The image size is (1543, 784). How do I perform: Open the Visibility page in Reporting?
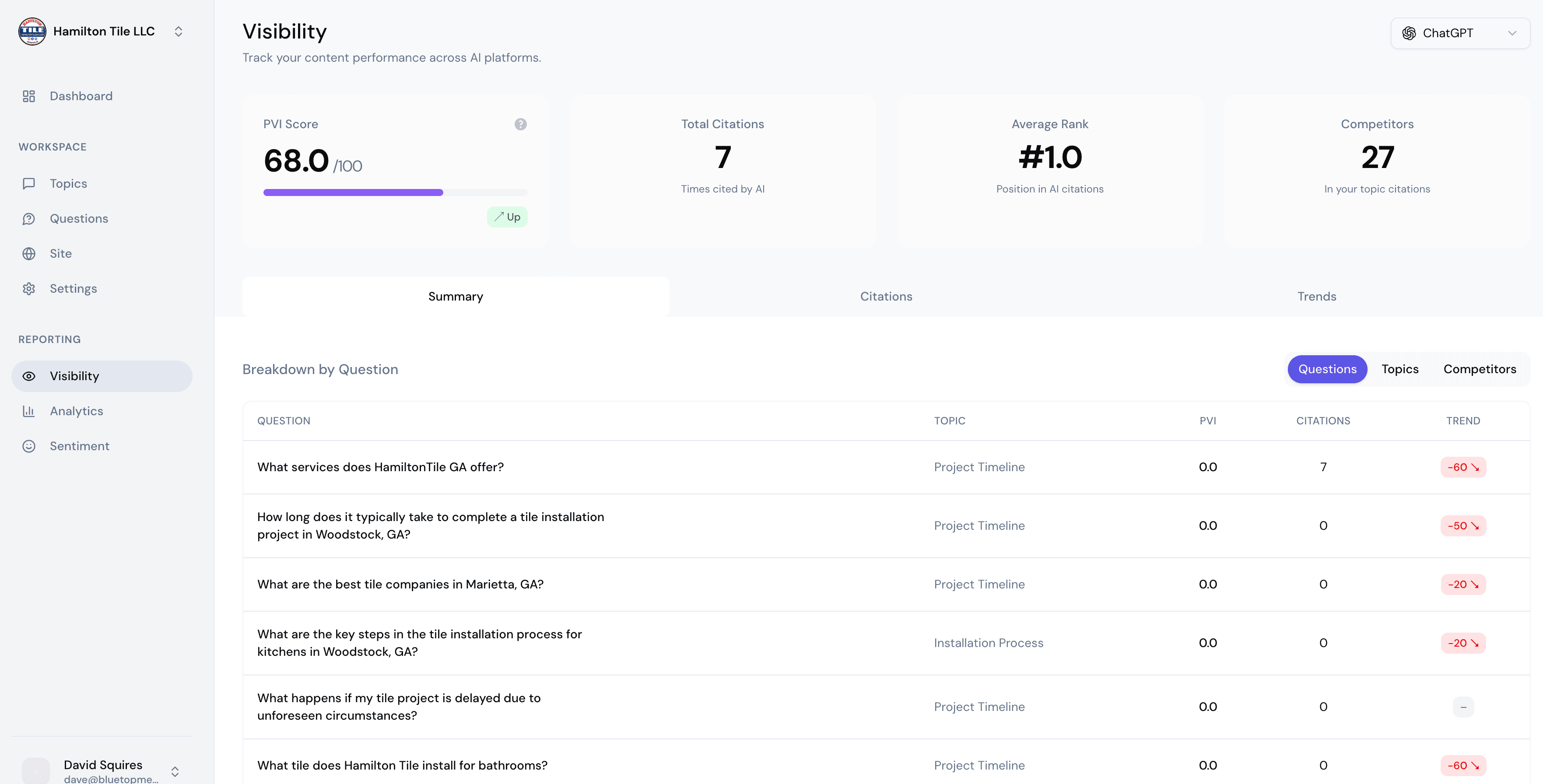coord(74,375)
